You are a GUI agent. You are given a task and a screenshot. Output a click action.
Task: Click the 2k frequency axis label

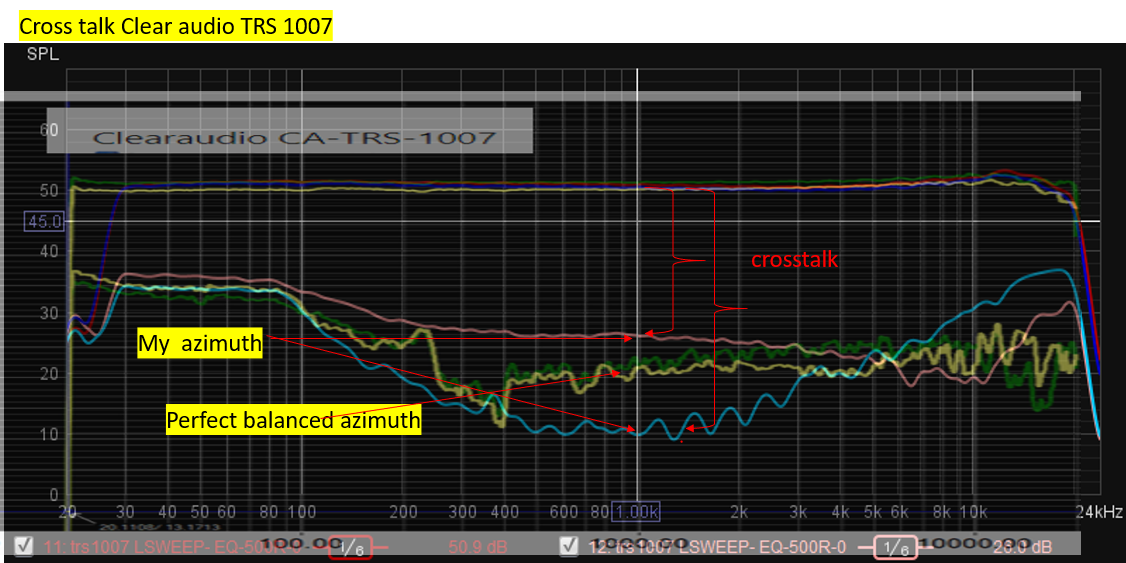coord(739,512)
